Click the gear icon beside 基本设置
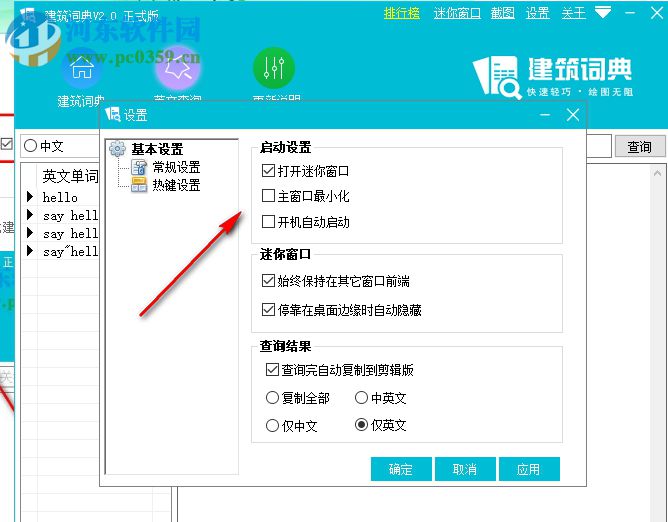This screenshot has width=668, height=522. tap(117, 149)
